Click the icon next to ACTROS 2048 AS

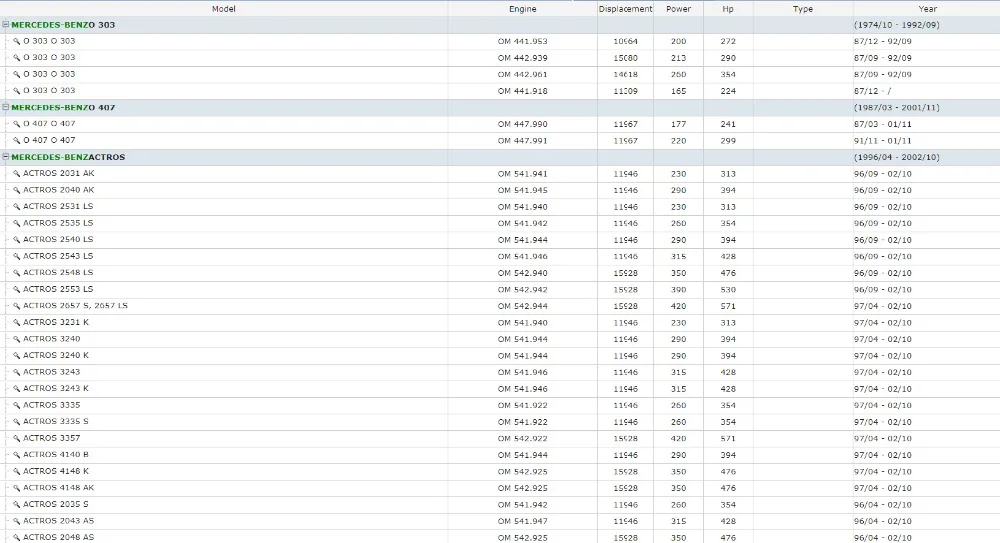[x=17, y=538]
